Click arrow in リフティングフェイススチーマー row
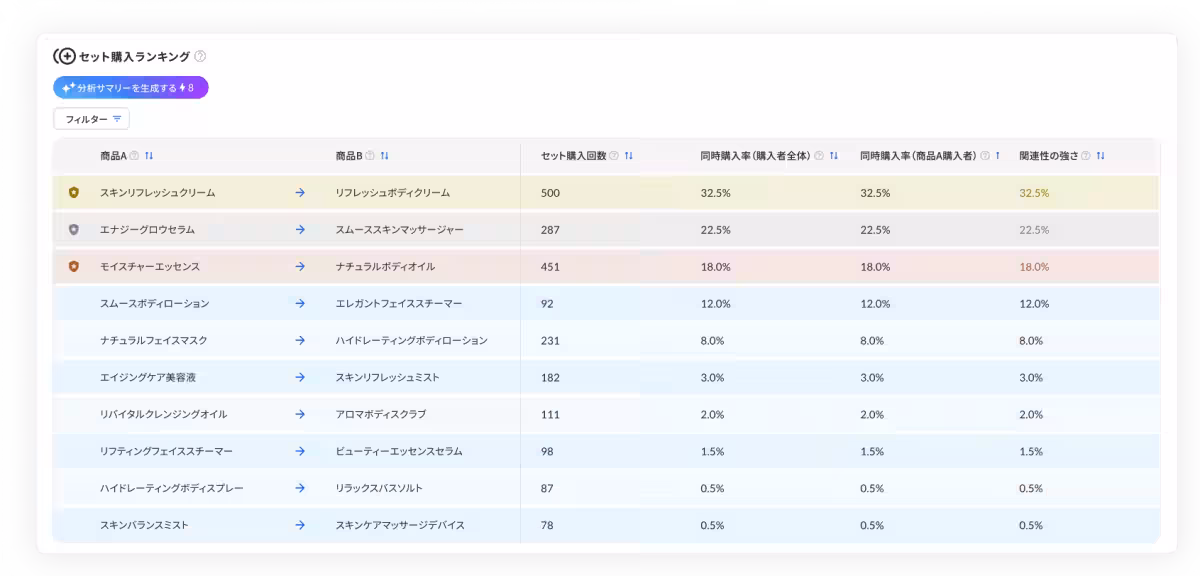The image size is (1200, 576). [300, 451]
